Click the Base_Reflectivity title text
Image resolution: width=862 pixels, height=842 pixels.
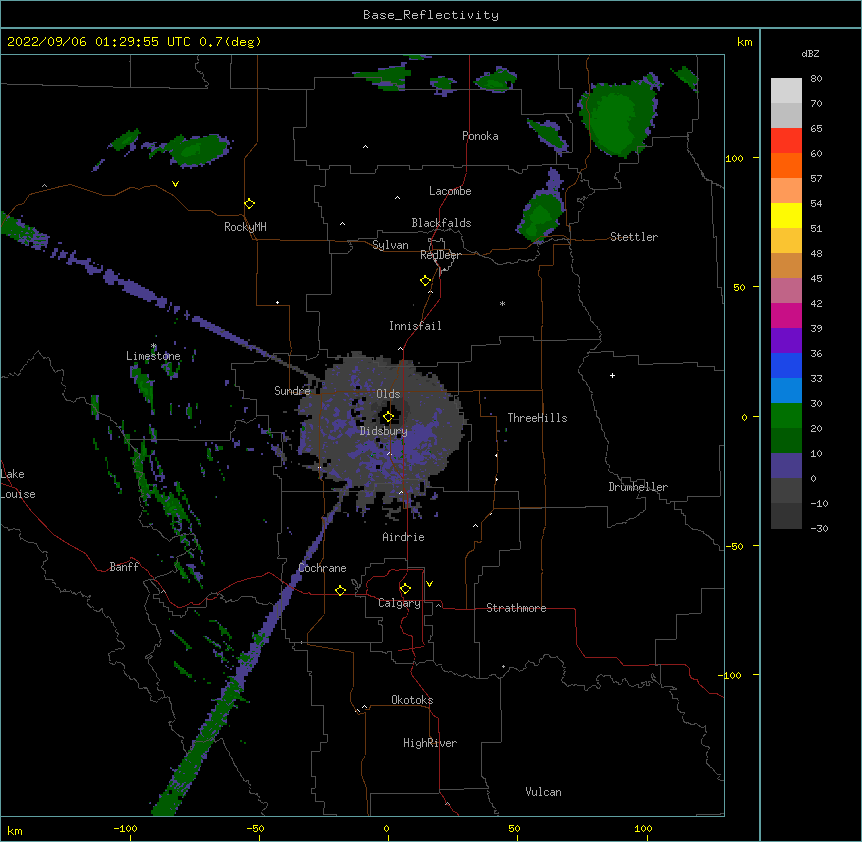[431, 15]
